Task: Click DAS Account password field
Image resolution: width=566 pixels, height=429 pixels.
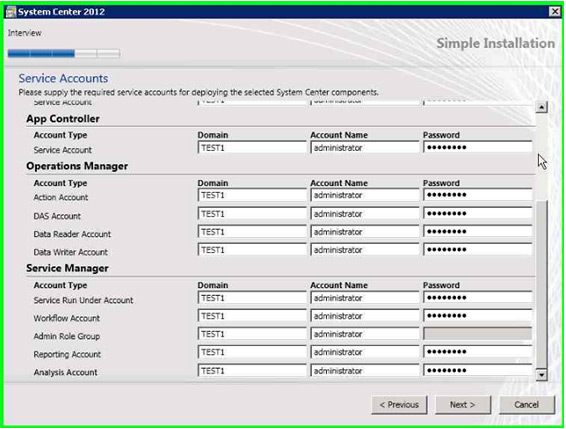Action: pos(478,213)
